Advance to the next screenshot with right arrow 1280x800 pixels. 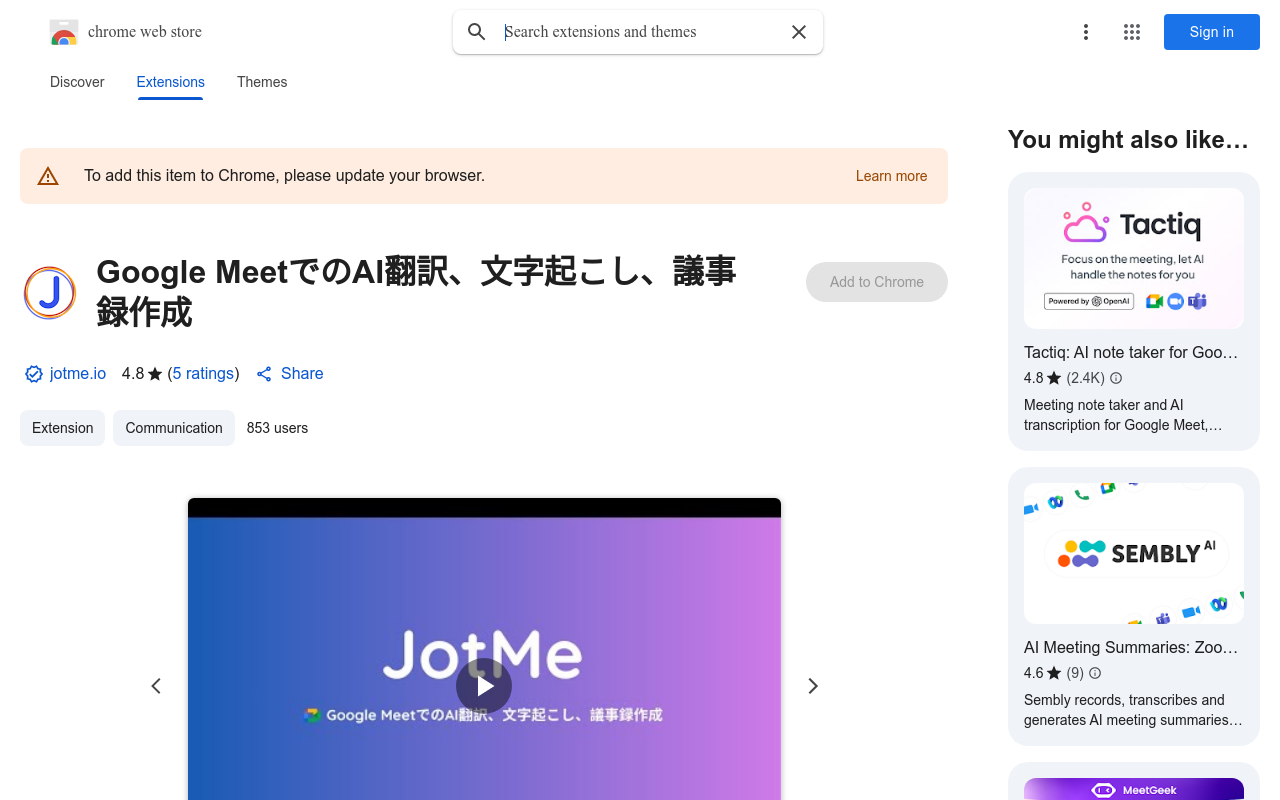point(813,686)
